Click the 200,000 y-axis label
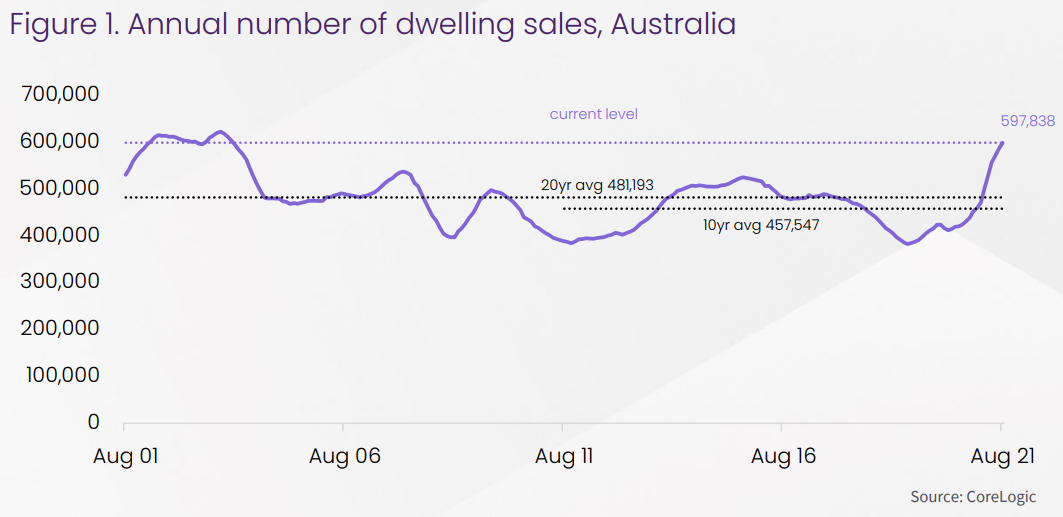 point(59,328)
